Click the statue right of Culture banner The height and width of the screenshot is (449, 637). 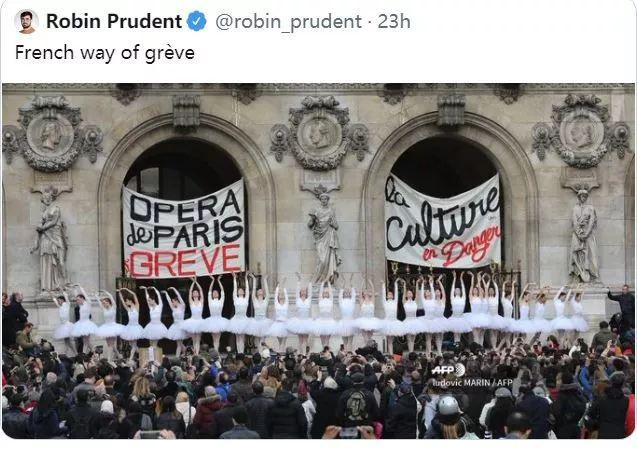(584, 236)
